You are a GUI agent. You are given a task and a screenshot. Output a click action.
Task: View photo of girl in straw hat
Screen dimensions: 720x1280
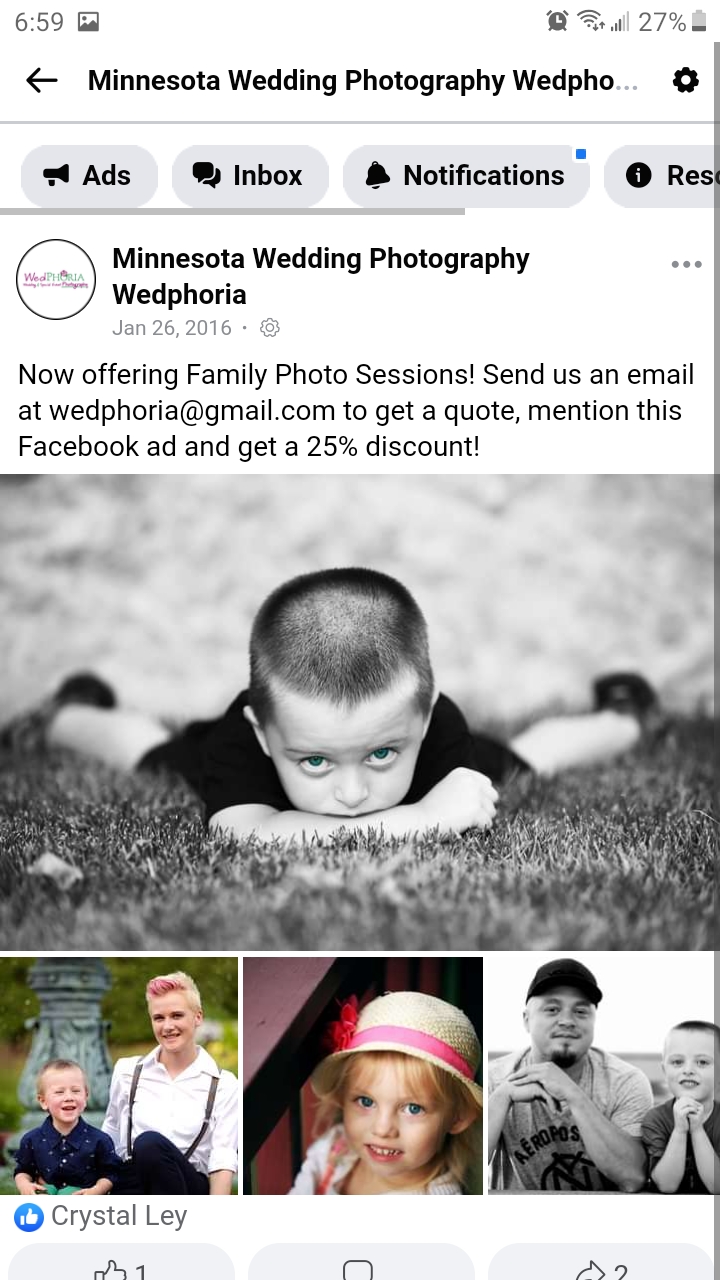tap(363, 1075)
